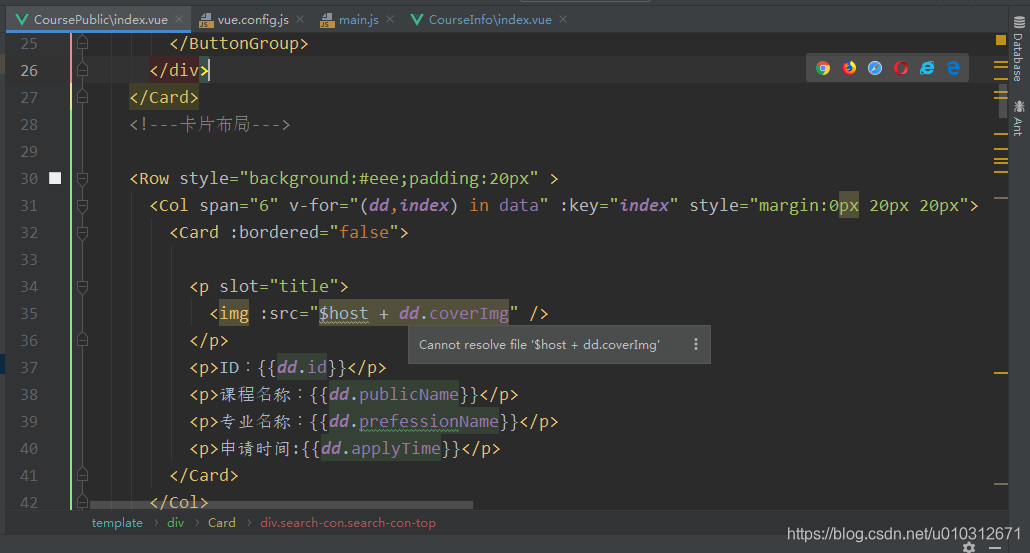
Task: Collapse the code fold at line 25
Action: (82, 43)
